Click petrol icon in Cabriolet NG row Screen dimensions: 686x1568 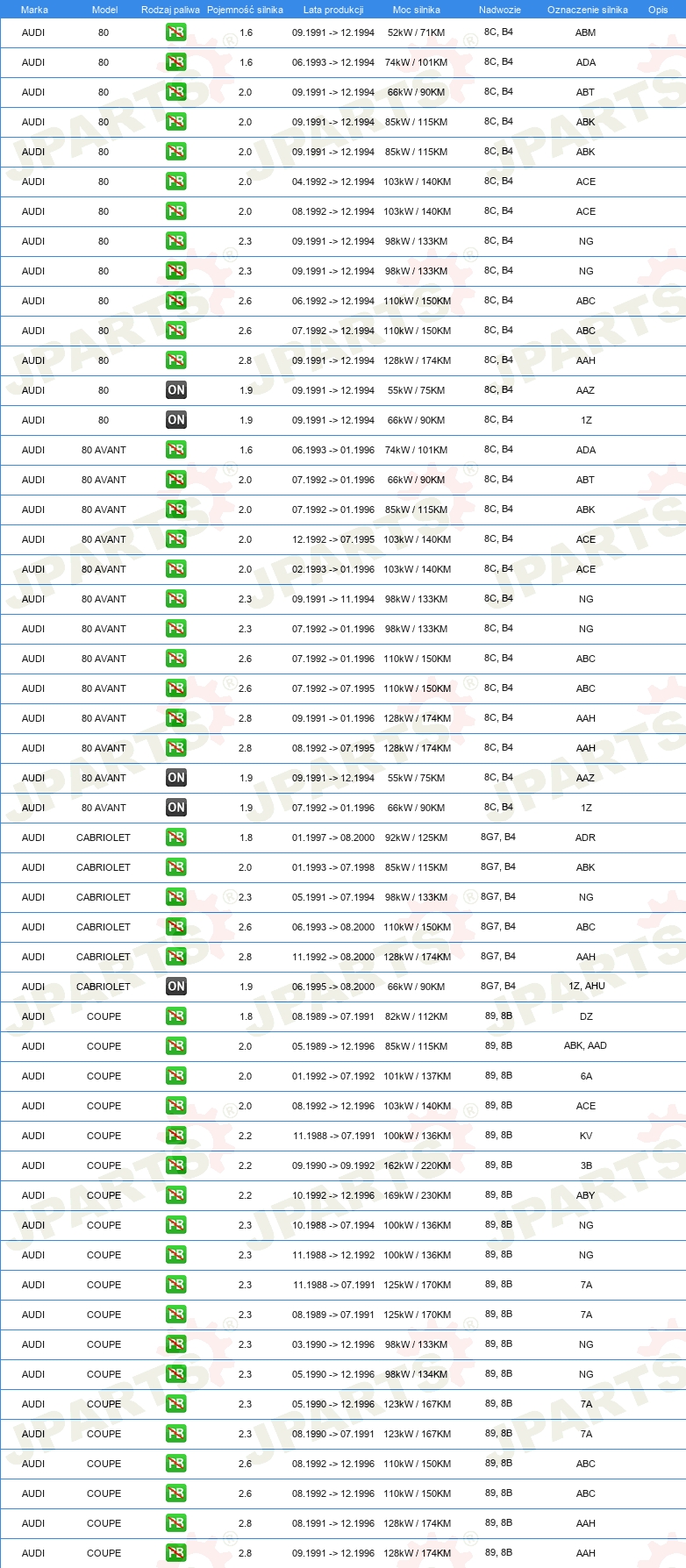[x=176, y=897]
